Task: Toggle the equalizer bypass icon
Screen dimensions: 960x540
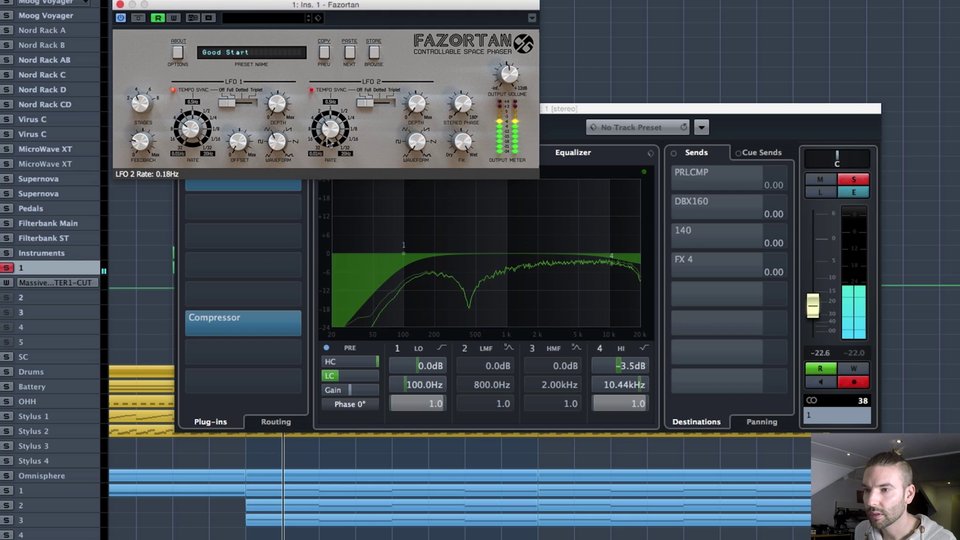Action: pyautogui.click(x=650, y=153)
